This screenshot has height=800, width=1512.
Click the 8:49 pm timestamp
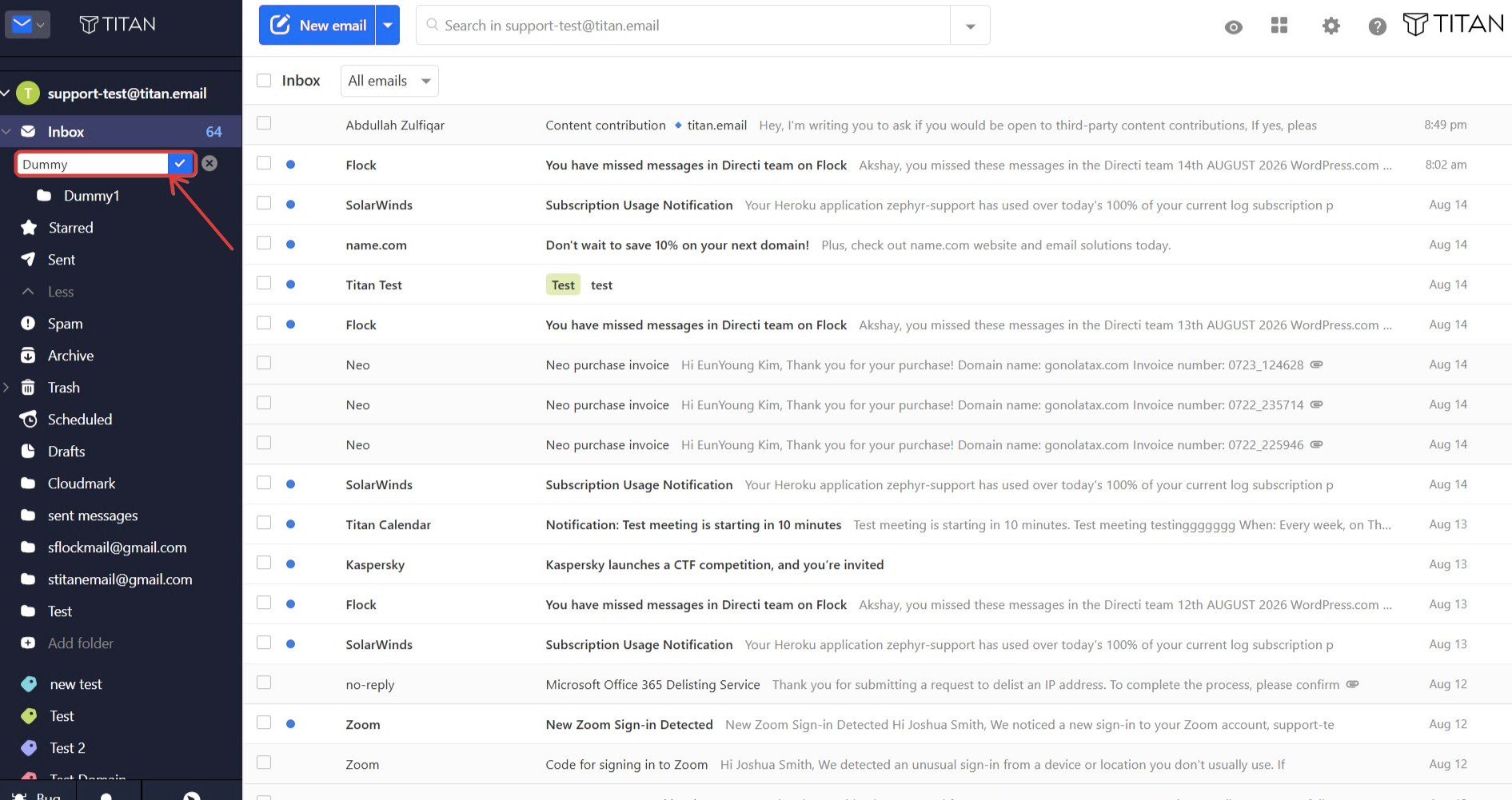point(1446,125)
